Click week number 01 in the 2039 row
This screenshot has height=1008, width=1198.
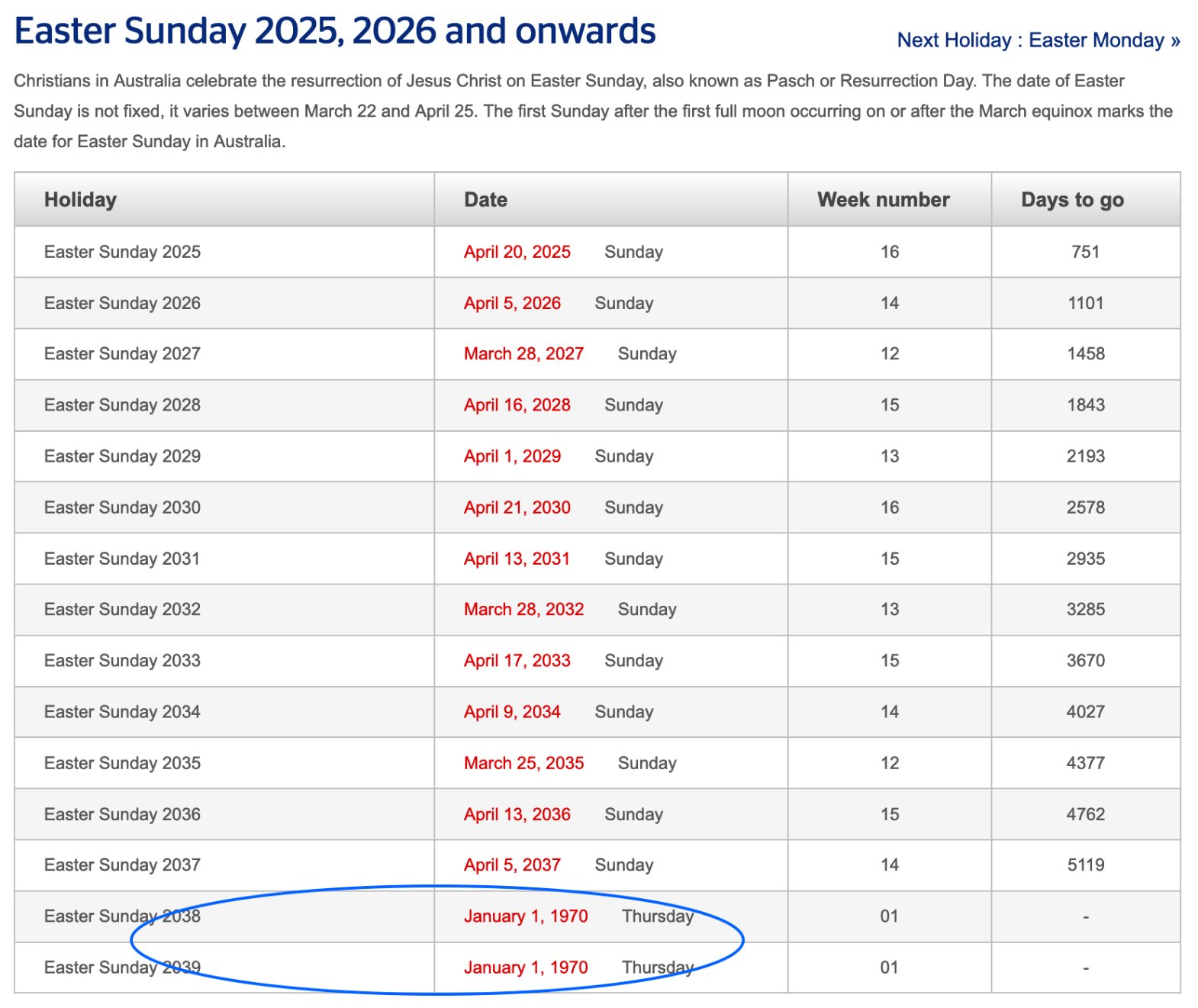click(889, 967)
